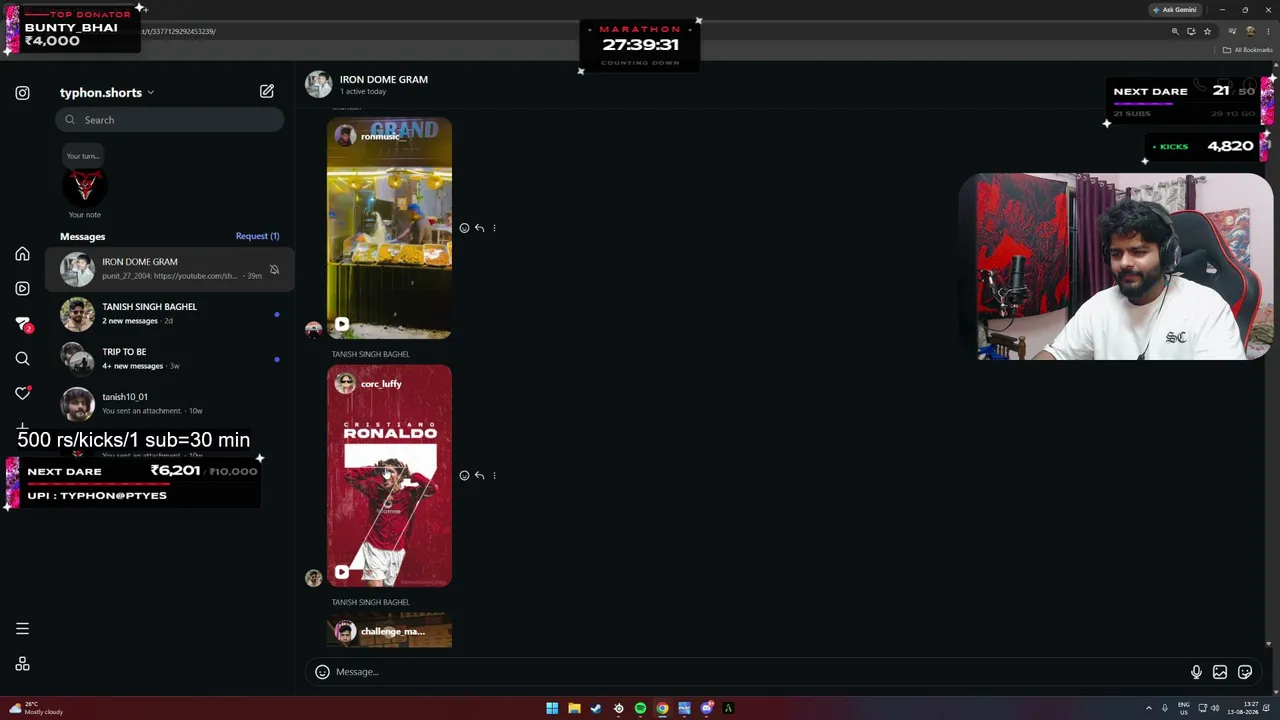
Task: Show hidden icons in the system tray
Action: coord(1148,708)
